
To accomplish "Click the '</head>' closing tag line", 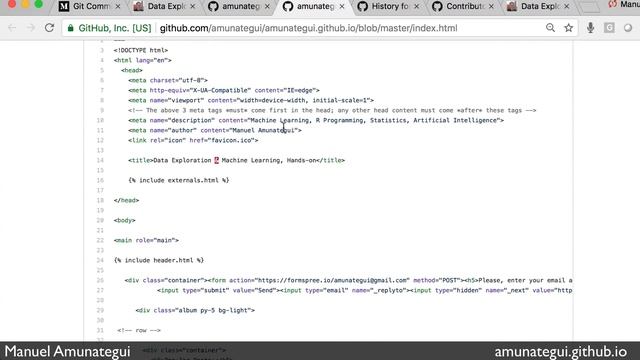I will click(x=127, y=200).
